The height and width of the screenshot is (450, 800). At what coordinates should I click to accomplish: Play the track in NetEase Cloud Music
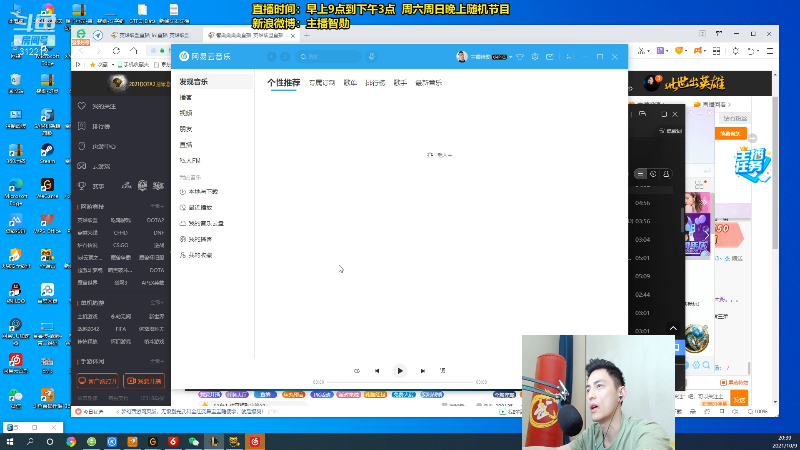pos(399,371)
